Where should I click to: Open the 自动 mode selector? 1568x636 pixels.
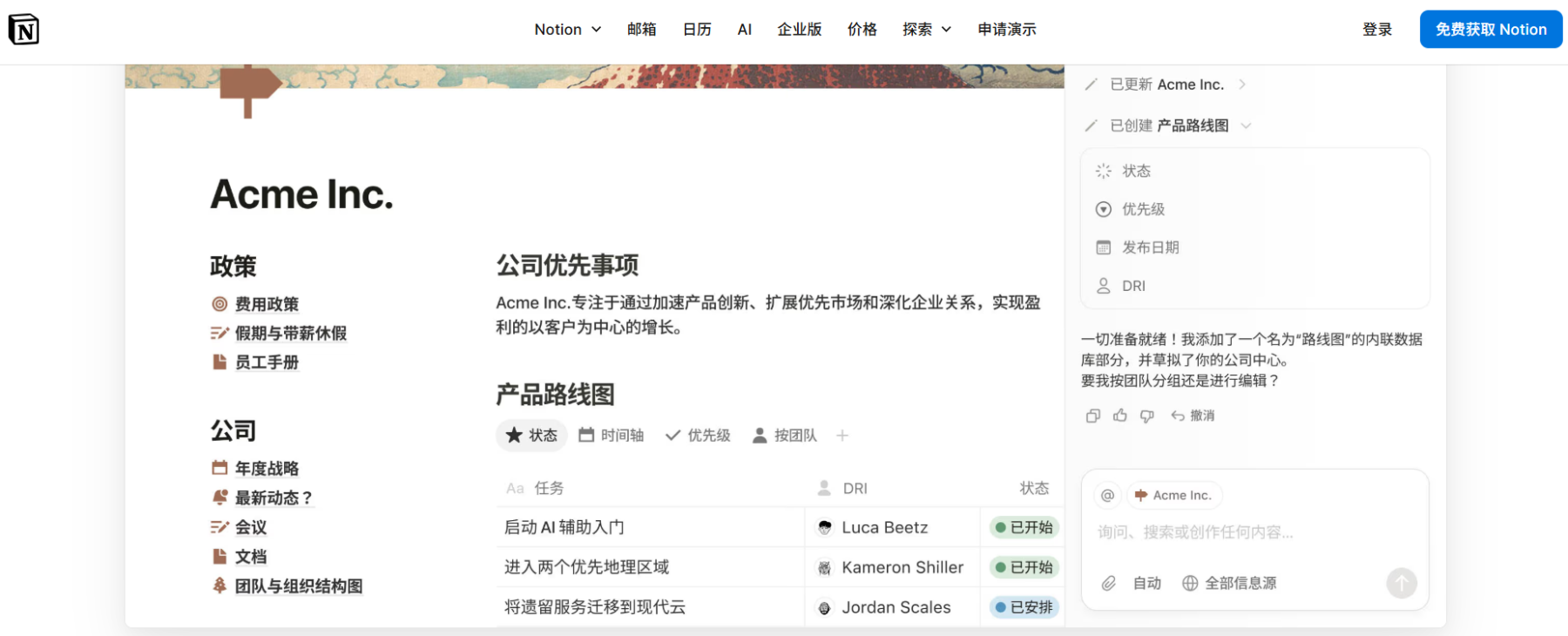pos(1147,583)
